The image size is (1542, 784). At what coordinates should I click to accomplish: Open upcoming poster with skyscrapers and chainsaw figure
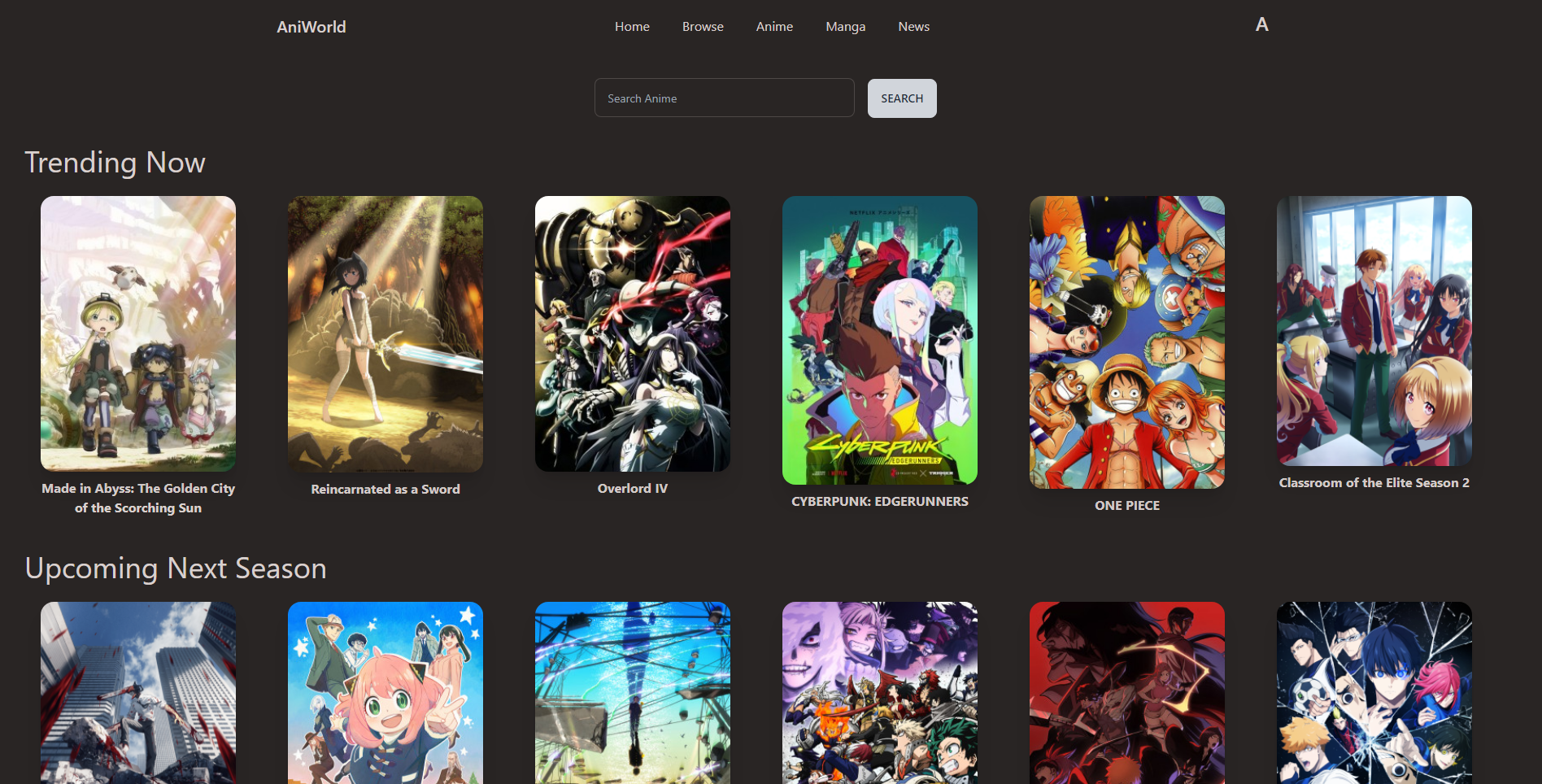138,693
